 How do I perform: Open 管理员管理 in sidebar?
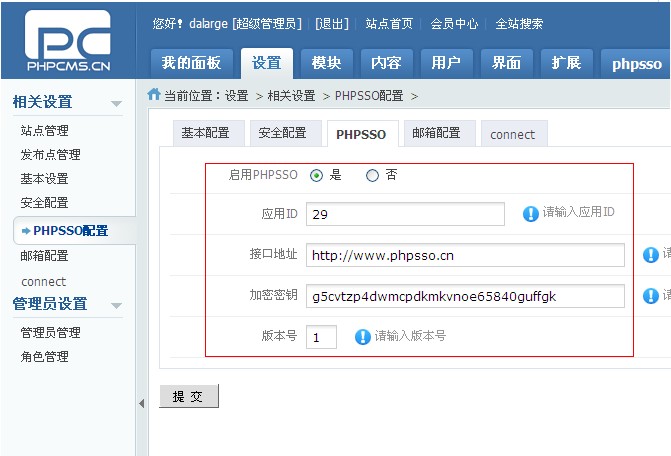coord(50,332)
